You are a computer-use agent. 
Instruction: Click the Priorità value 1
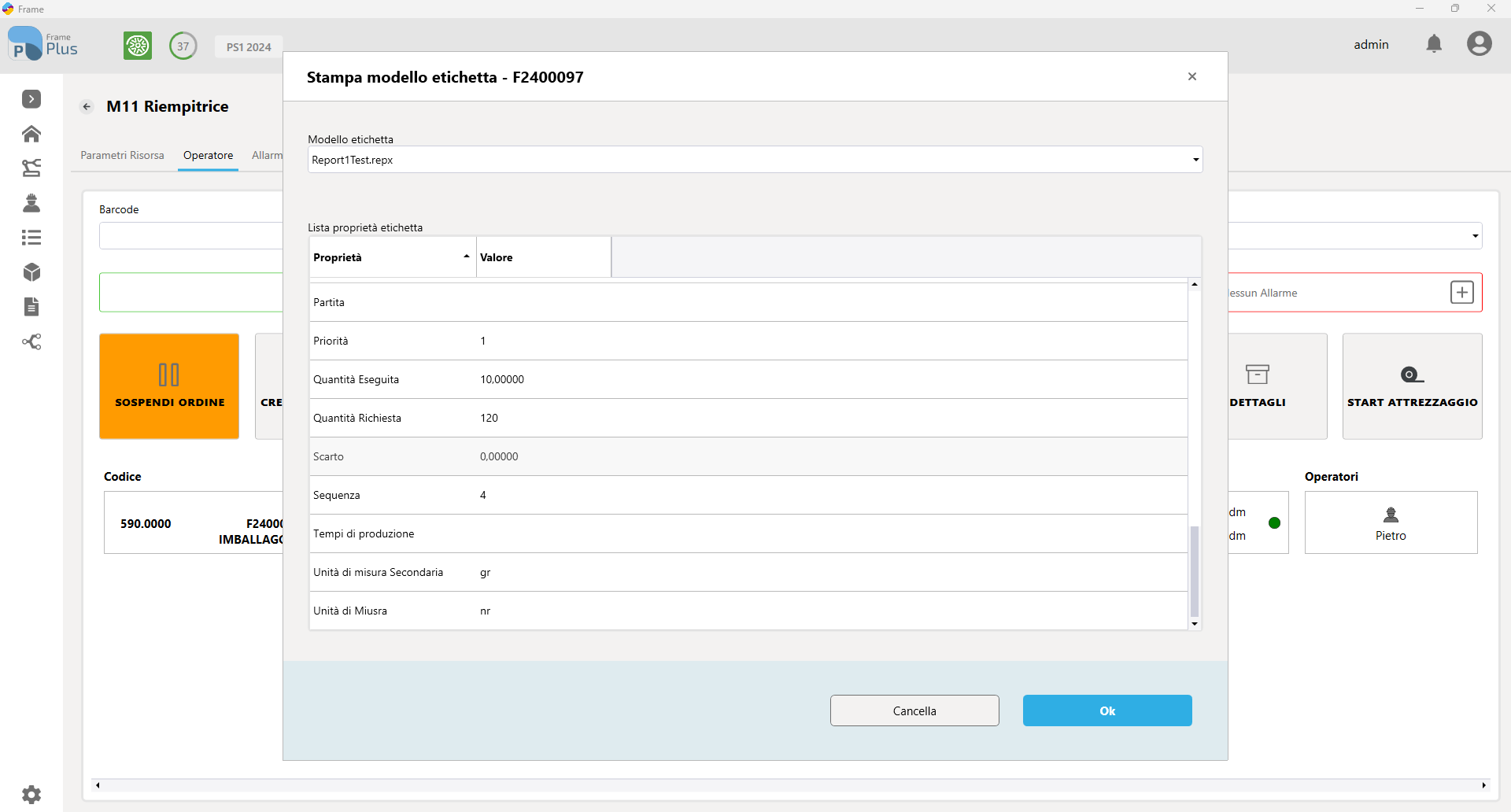pos(483,341)
